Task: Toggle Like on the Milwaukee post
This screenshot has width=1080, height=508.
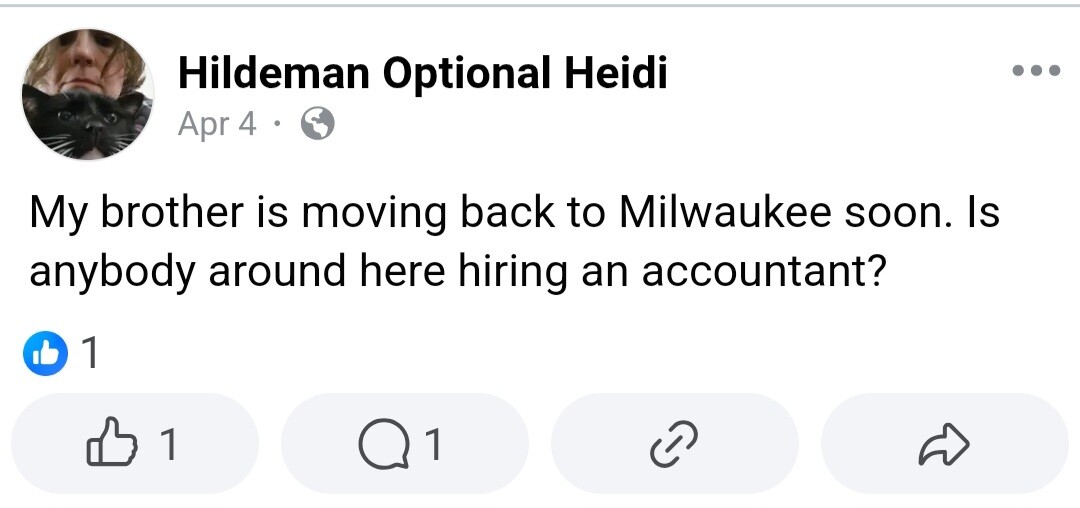Action: 135,443
